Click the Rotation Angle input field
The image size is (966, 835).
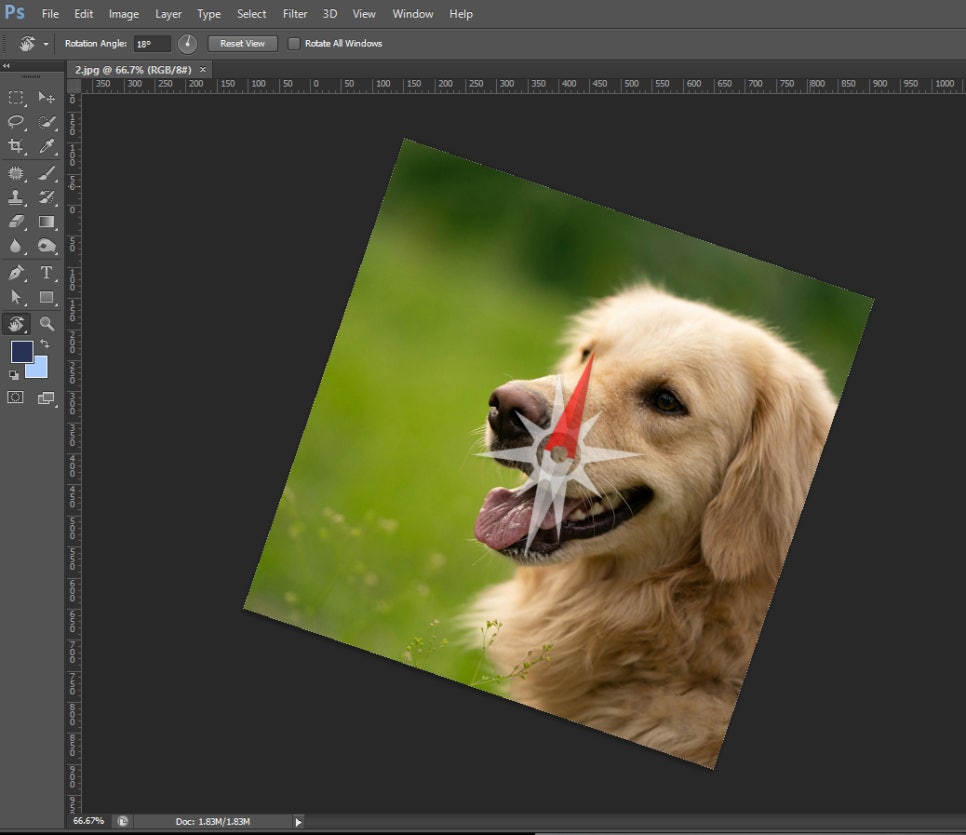(152, 44)
